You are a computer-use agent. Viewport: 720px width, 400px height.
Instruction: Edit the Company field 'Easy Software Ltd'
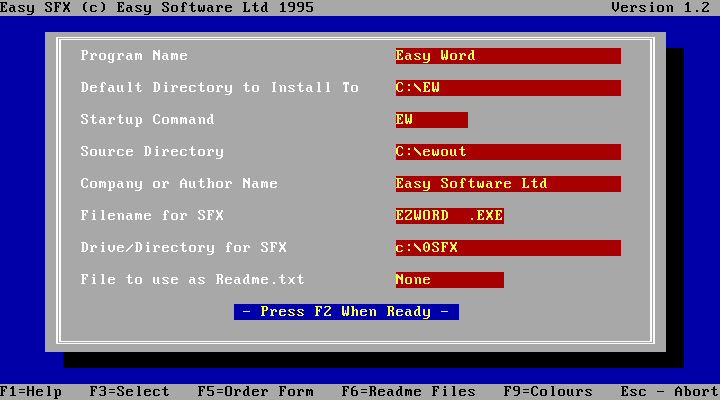pos(508,184)
